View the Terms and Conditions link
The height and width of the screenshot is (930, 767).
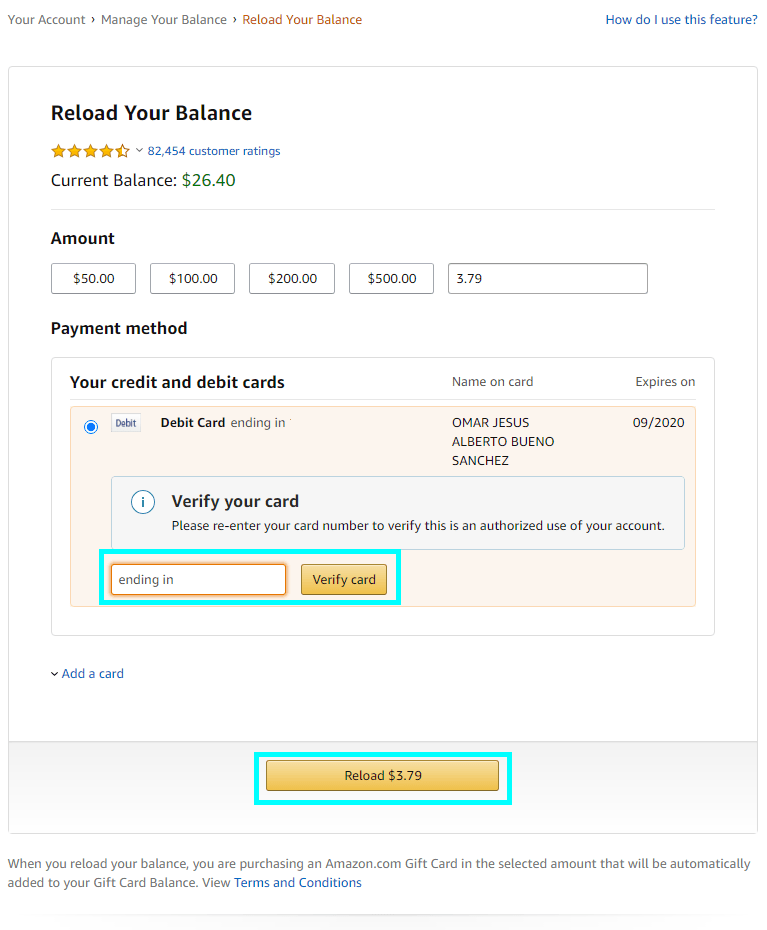[x=298, y=883]
